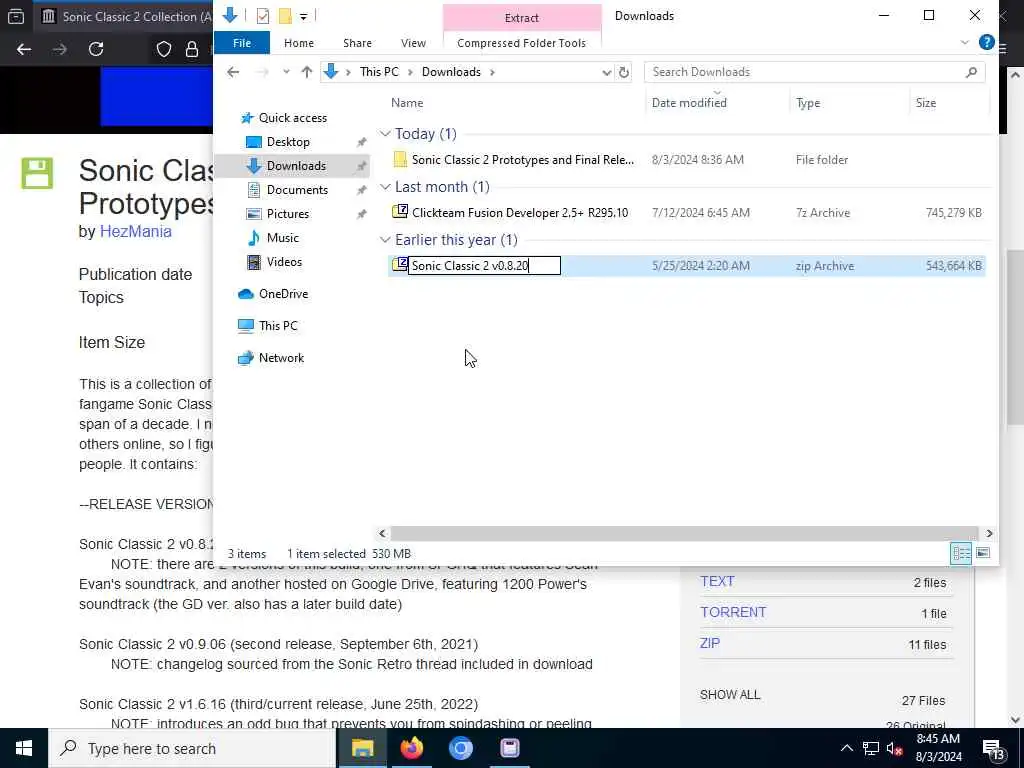Click the browser back arrow
Image resolution: width=1024 pixels, height=768 pixels.
point(24,49)
